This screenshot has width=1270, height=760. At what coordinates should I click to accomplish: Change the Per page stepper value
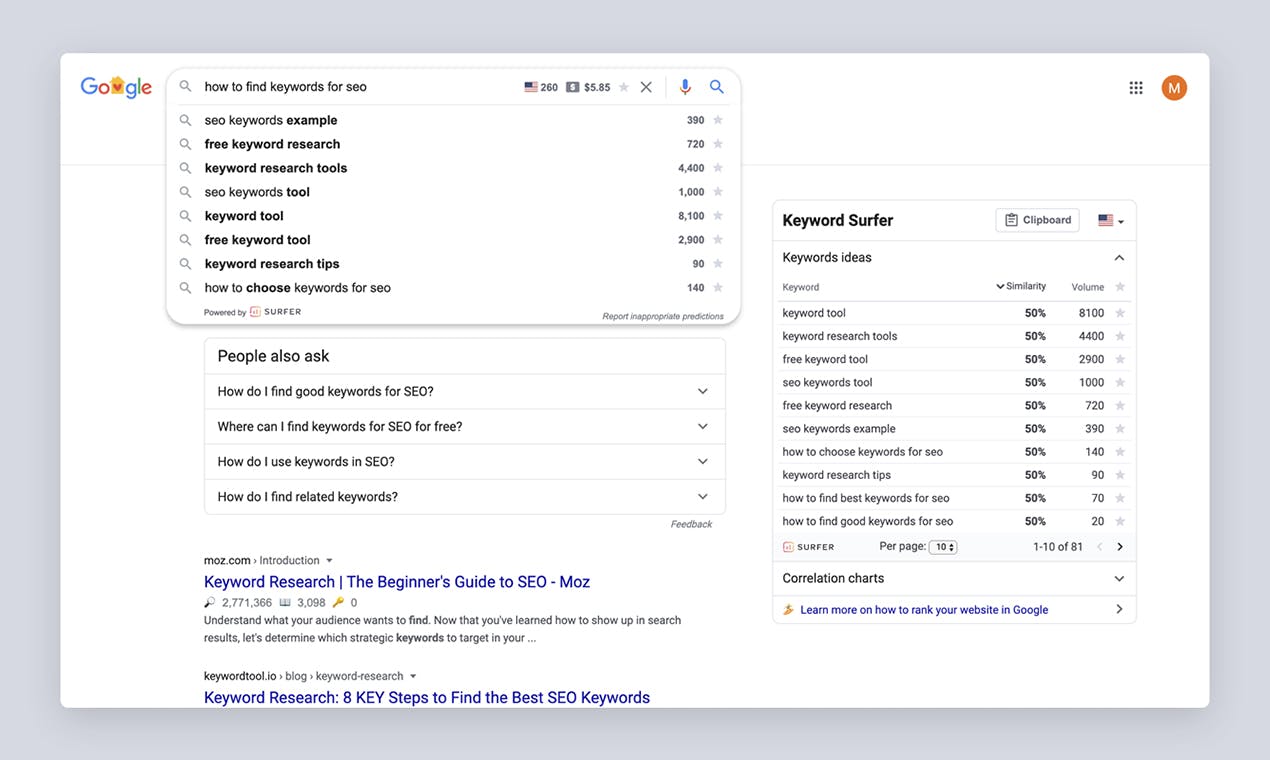943,547
